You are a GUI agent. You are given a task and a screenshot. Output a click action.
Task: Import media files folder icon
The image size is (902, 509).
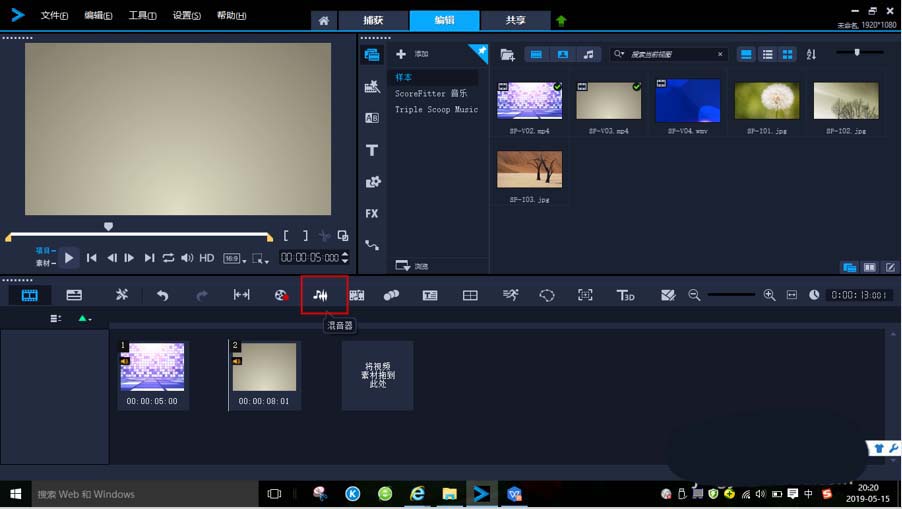[507, 55]
